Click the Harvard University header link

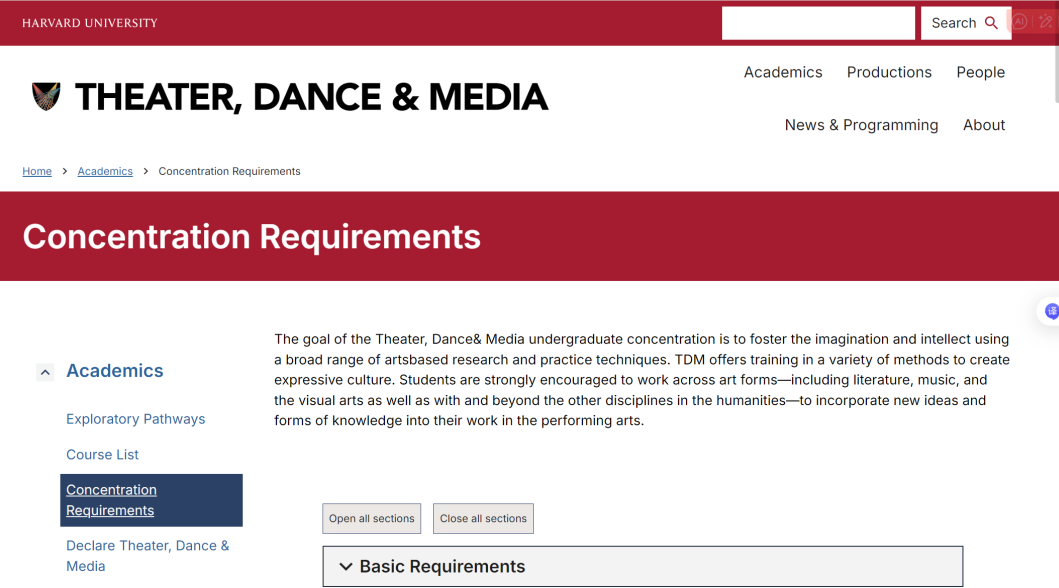(x=90, y=23)
